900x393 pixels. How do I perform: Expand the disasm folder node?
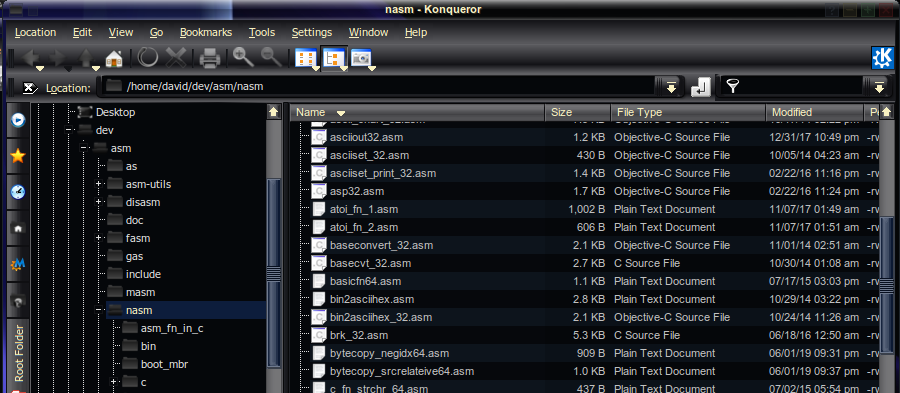click(99, 202)
